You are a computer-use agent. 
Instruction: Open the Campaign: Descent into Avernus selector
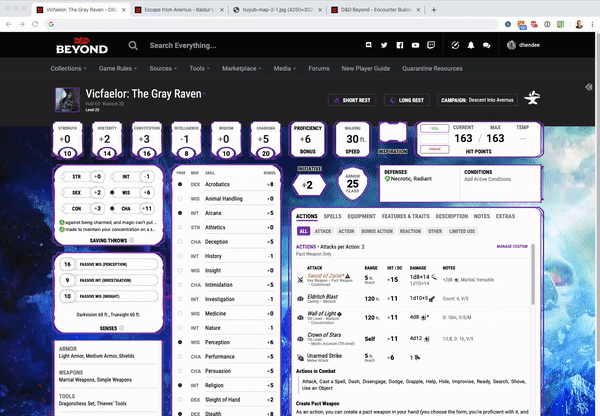[x=477, y=100]
